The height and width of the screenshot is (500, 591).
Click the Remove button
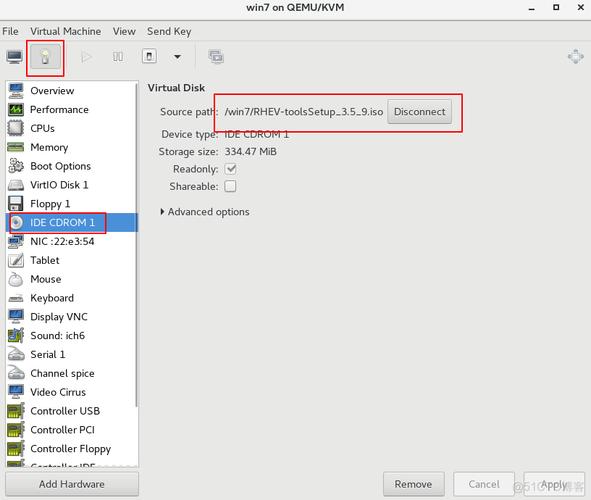[x=413, y=484]
